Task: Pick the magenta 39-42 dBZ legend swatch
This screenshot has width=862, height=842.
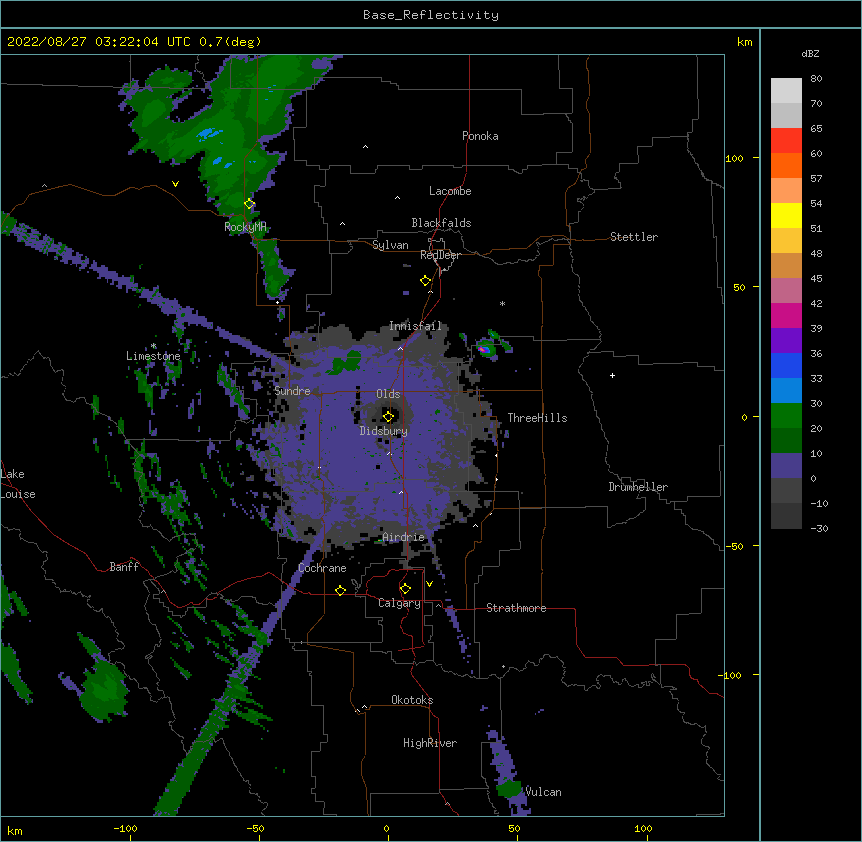Action: coord(786,315)
